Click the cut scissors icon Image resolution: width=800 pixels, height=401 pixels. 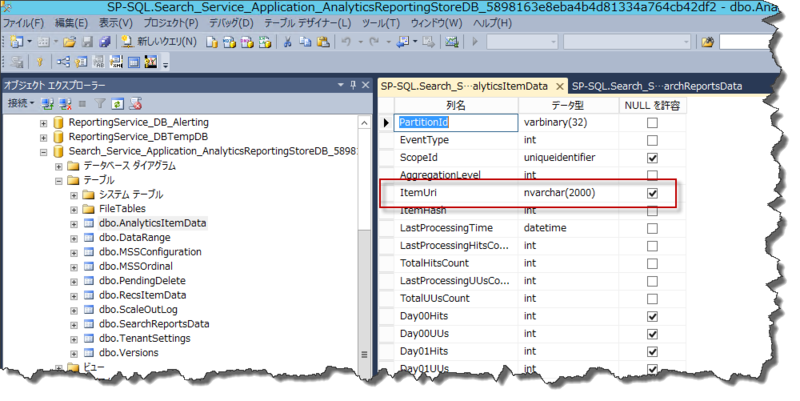coord(287,42)
